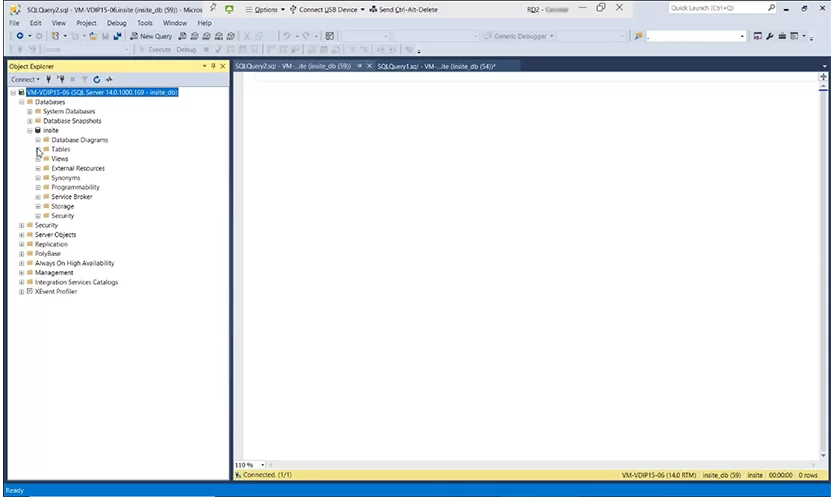The width and height of the screenshot is (834, 497).
Task: Collapse the insite database node
Action: click(30, 130)
